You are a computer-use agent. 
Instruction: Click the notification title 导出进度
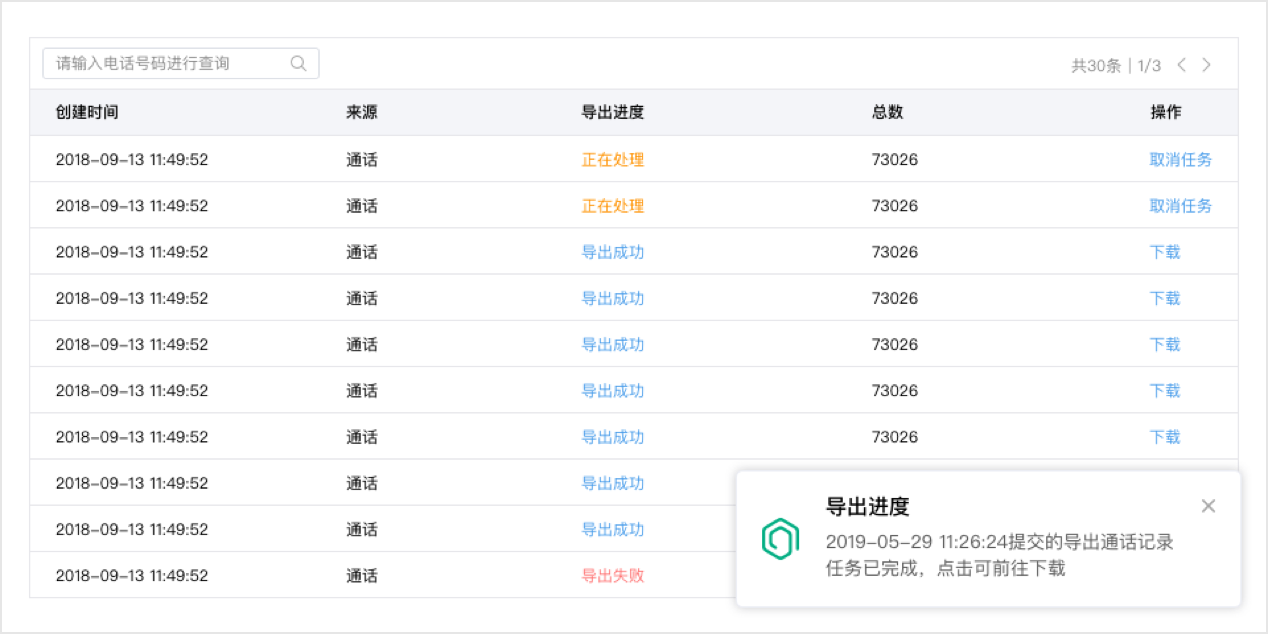click(867, 506)
